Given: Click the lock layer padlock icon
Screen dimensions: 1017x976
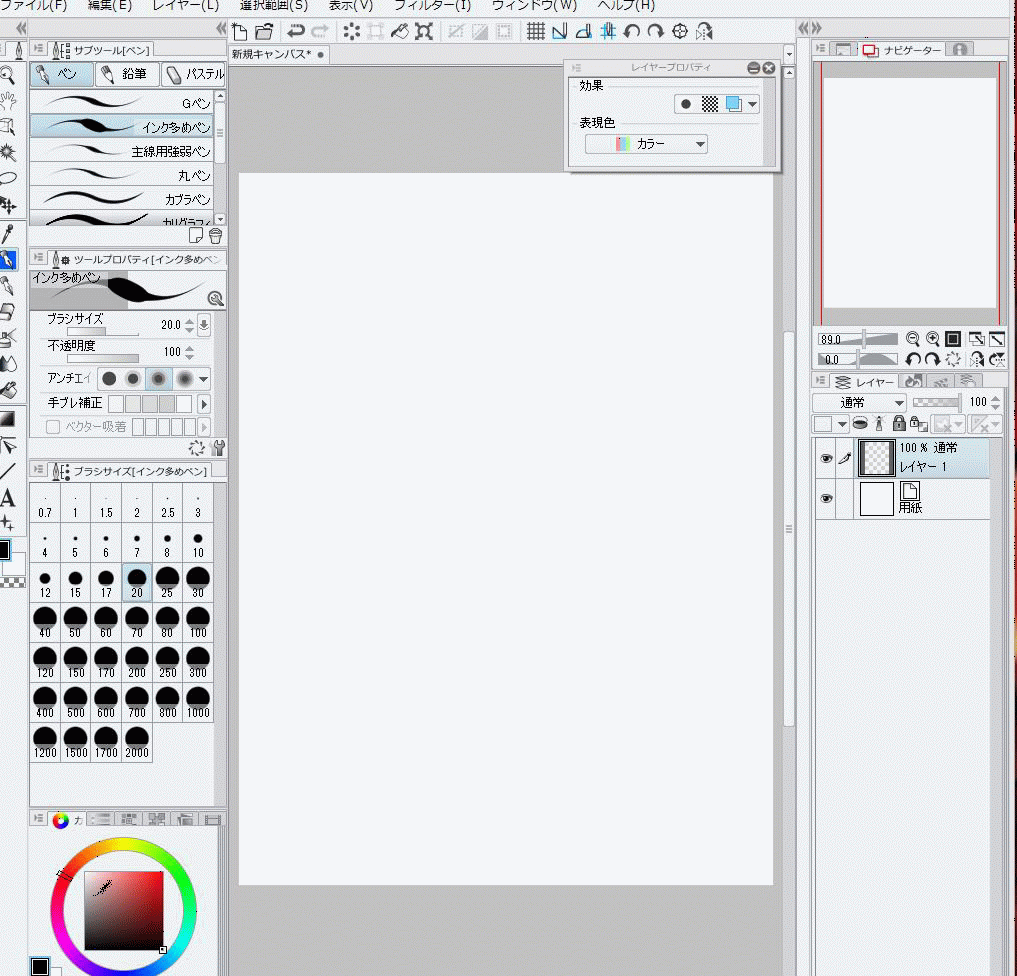Looking at the screenshot, I should [898, 424].
